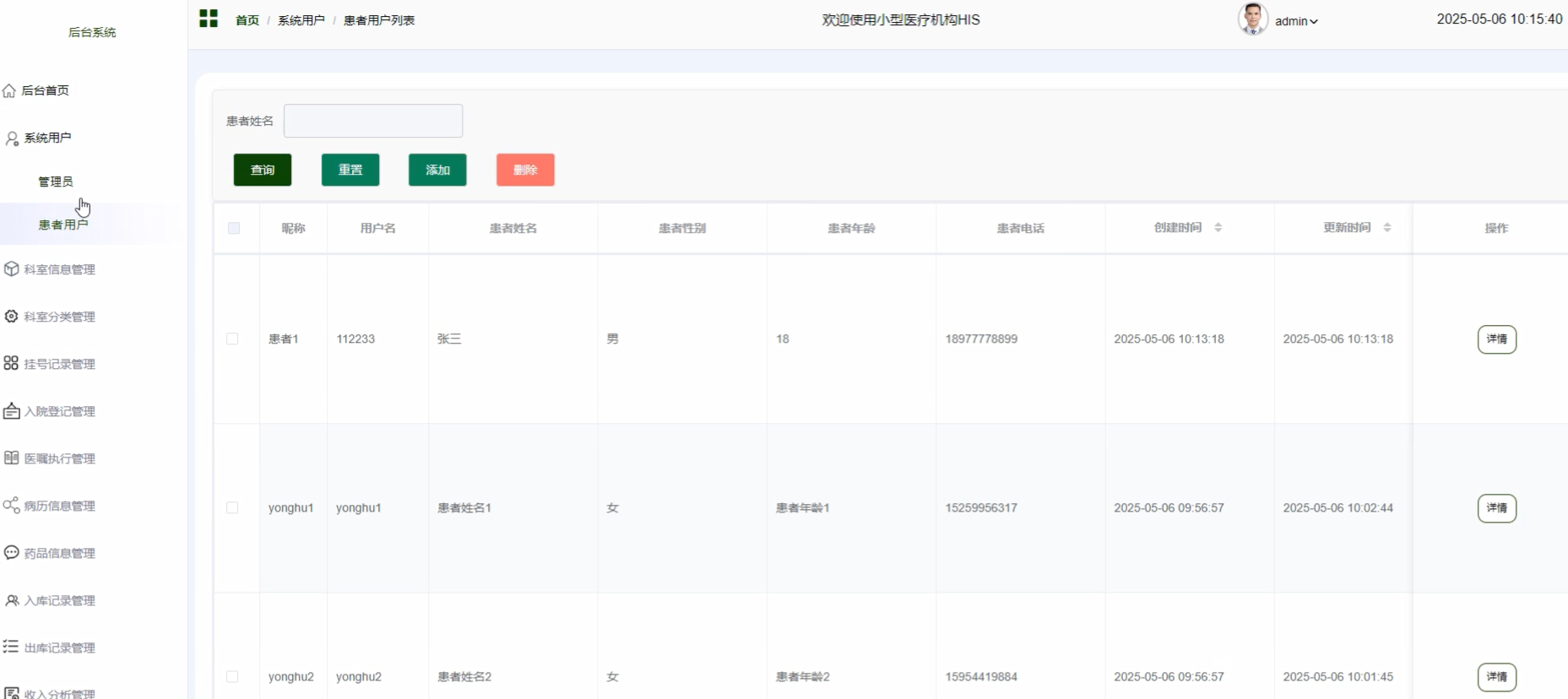Open 科室信息管理 menu

59,269
